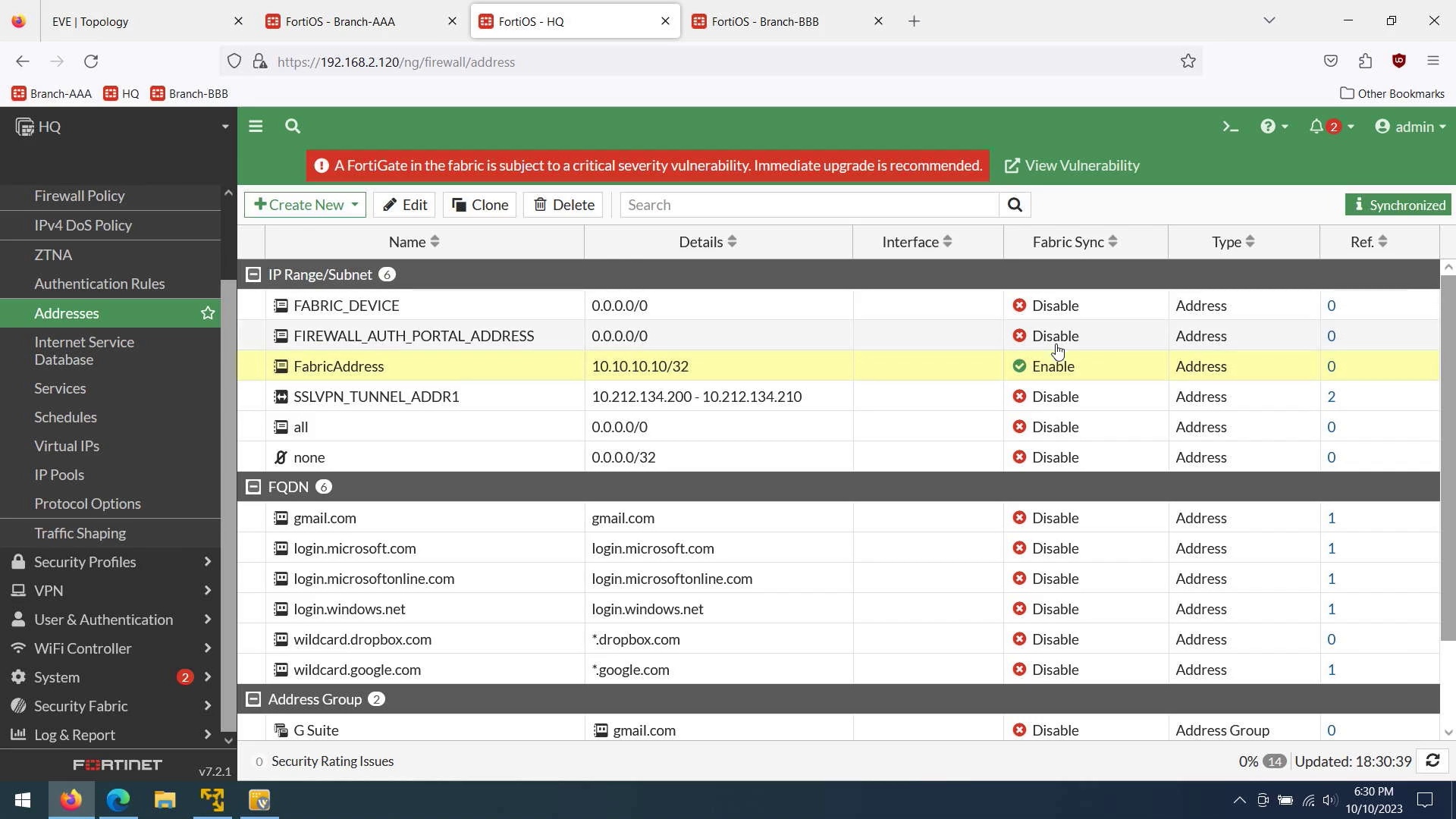This screenshot has height=819, width=1456.
Task: Toggle the Addresses favorite star
Action: (208, 313)
